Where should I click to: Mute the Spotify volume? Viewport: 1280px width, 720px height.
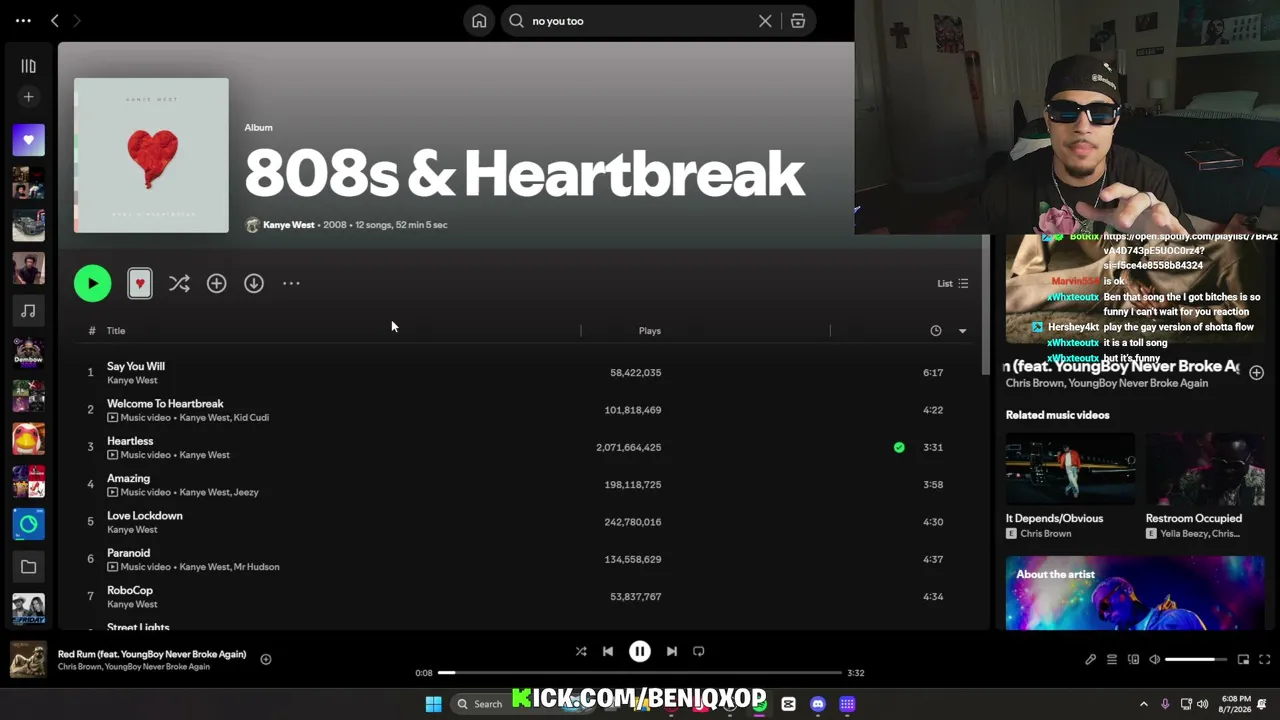[x=1155, y=660]
